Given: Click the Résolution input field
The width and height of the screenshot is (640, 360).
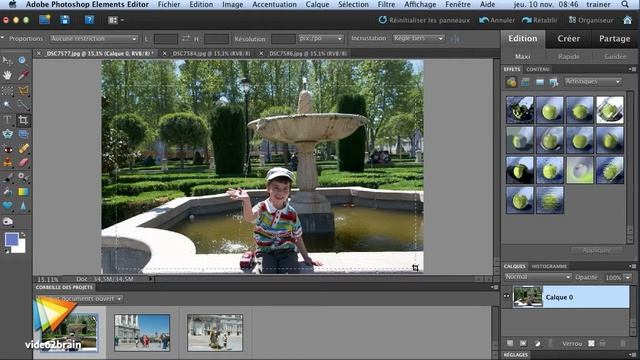Looking at the screenshot, I should click(x=283, y=39).
